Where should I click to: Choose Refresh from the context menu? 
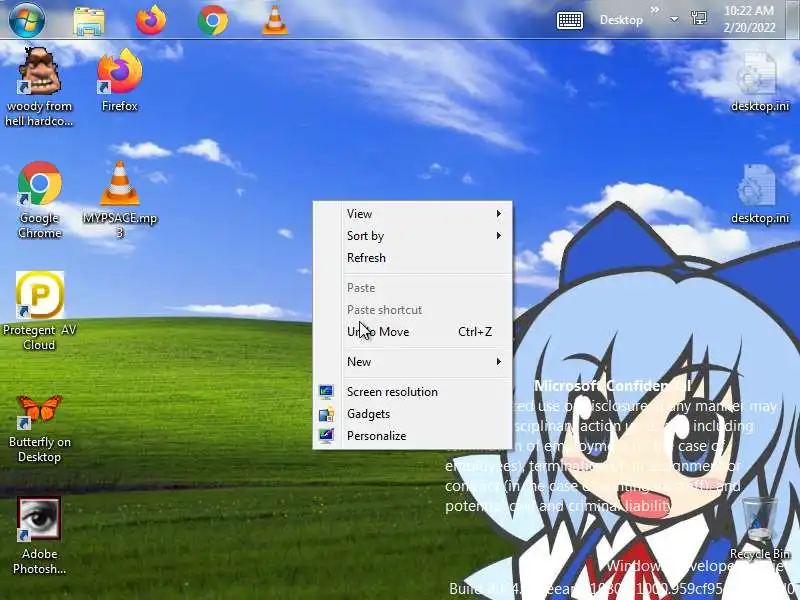412,258
